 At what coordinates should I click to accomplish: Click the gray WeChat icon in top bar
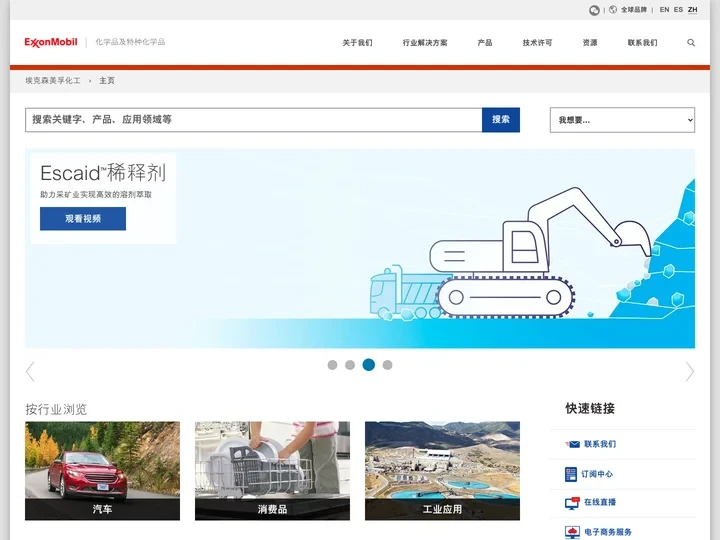coord(594,10)
